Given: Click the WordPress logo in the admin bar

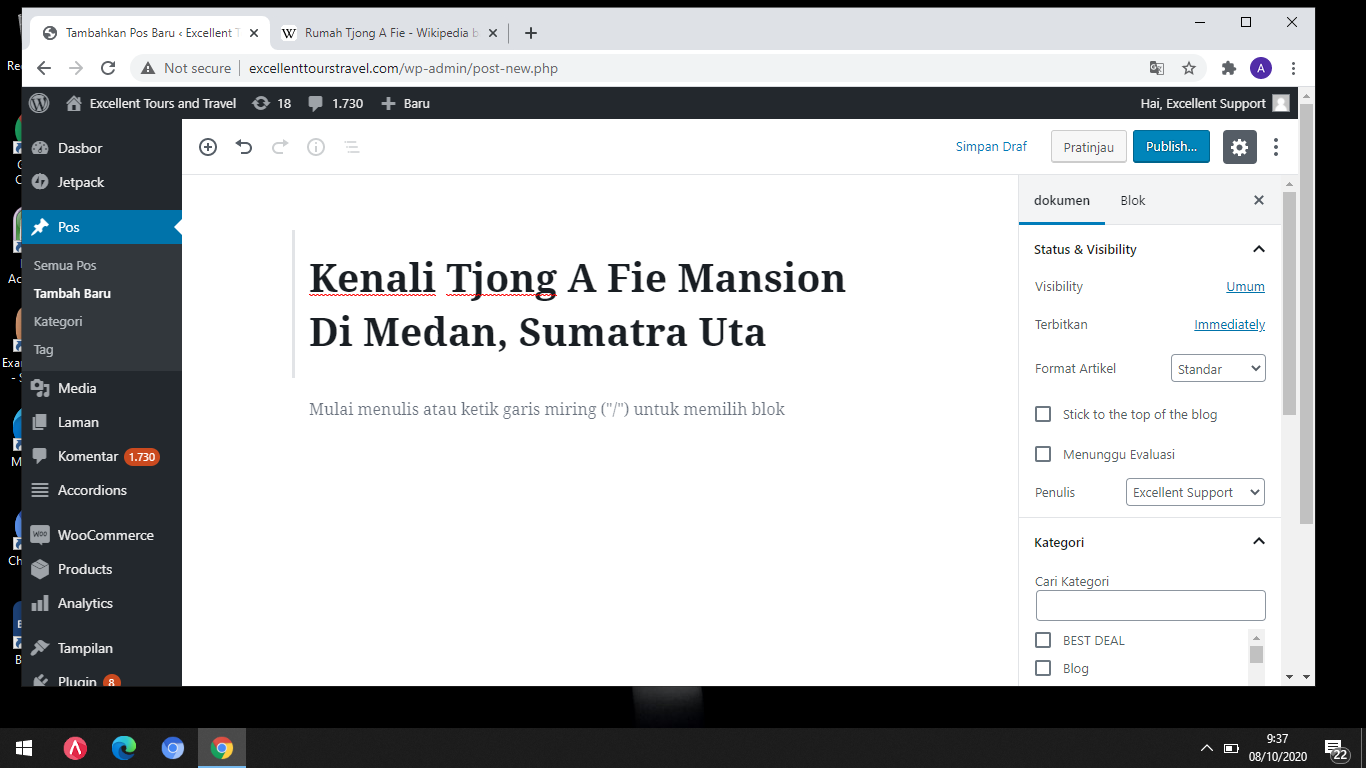Looking at the screenshot, I should (x=40, y=103).
